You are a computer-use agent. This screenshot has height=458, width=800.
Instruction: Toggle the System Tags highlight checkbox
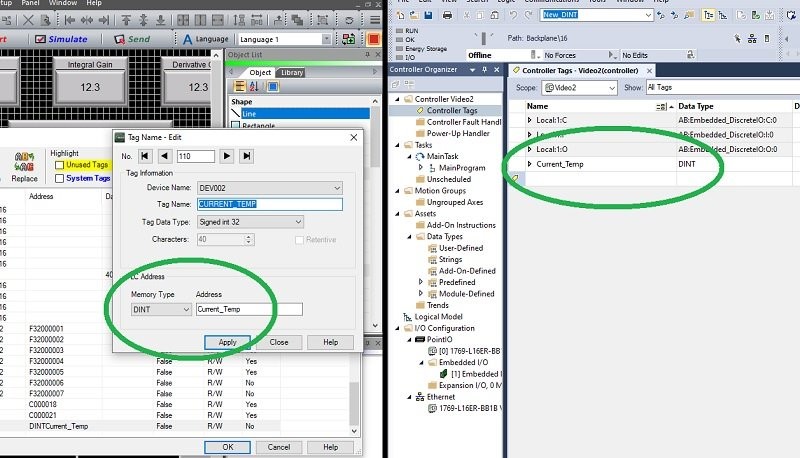(60, 178)
